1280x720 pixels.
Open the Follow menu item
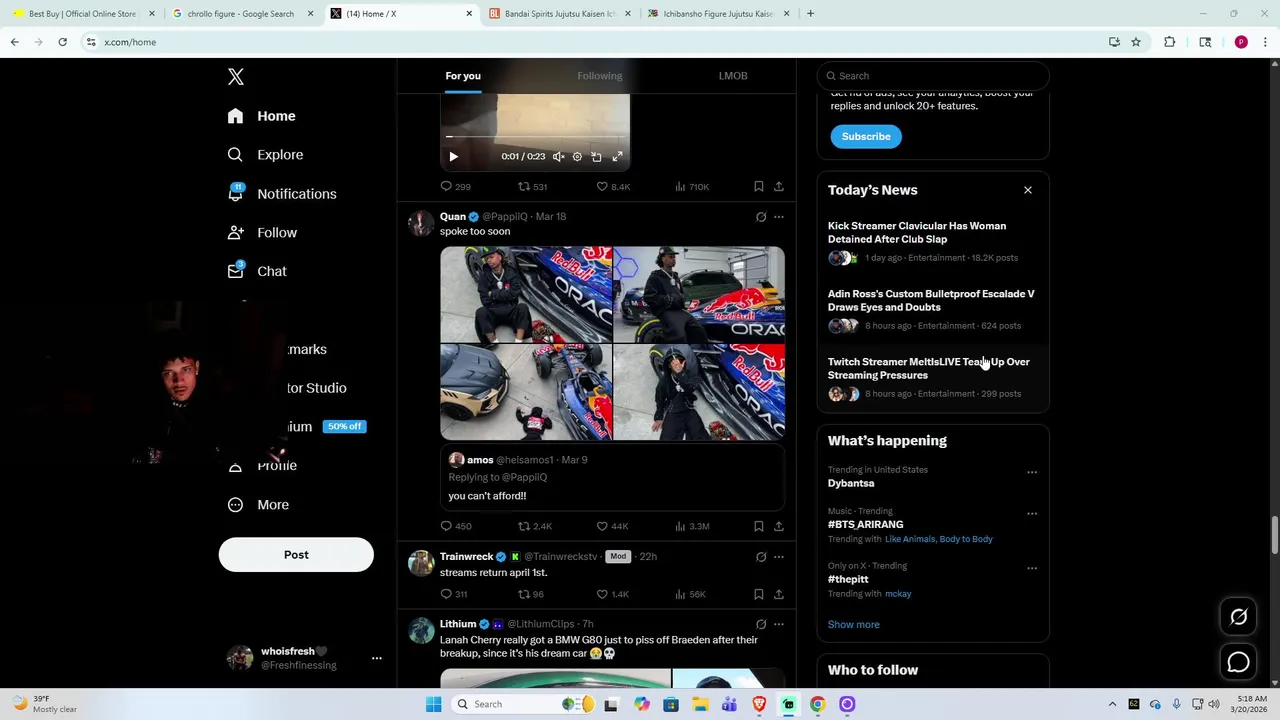262,233
